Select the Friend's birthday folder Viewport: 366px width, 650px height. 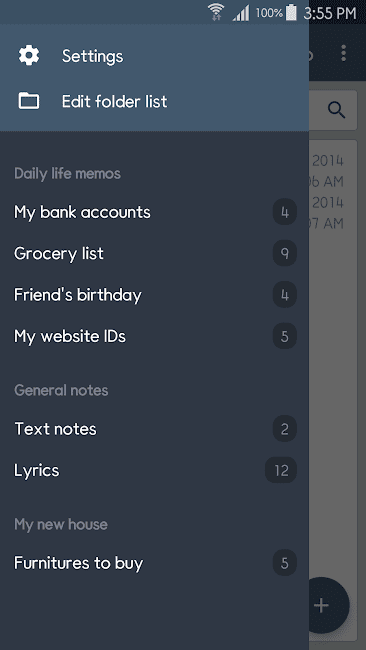point(155,295)
